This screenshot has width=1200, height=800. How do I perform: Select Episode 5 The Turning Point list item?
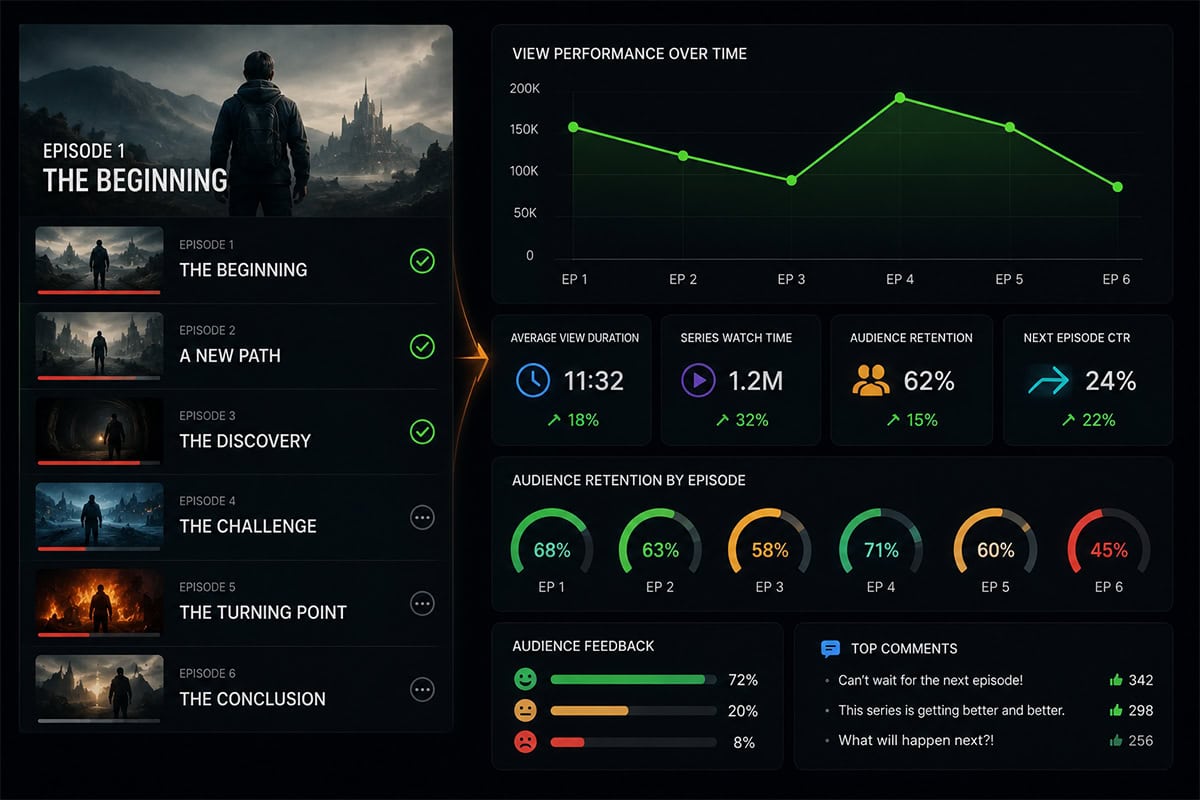point(236,603)
